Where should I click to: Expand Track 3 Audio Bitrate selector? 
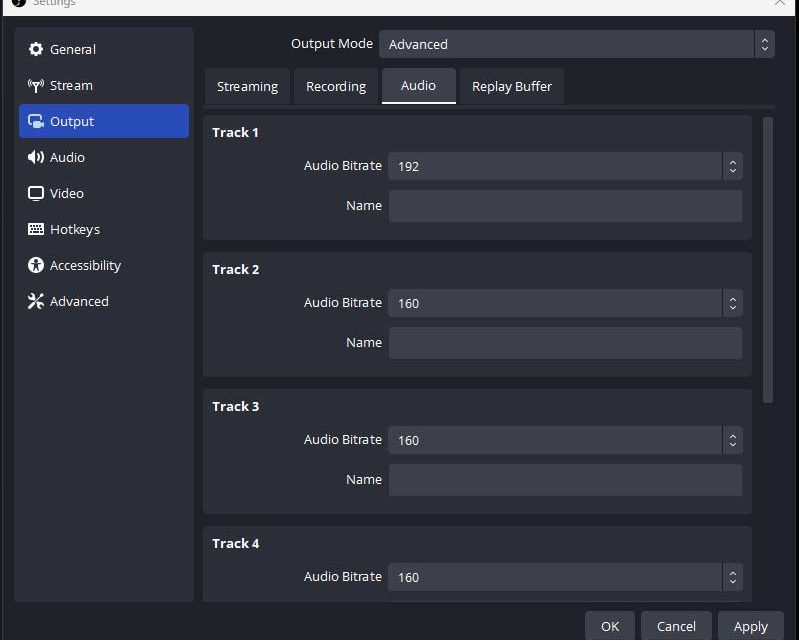[x=565, y=440]
